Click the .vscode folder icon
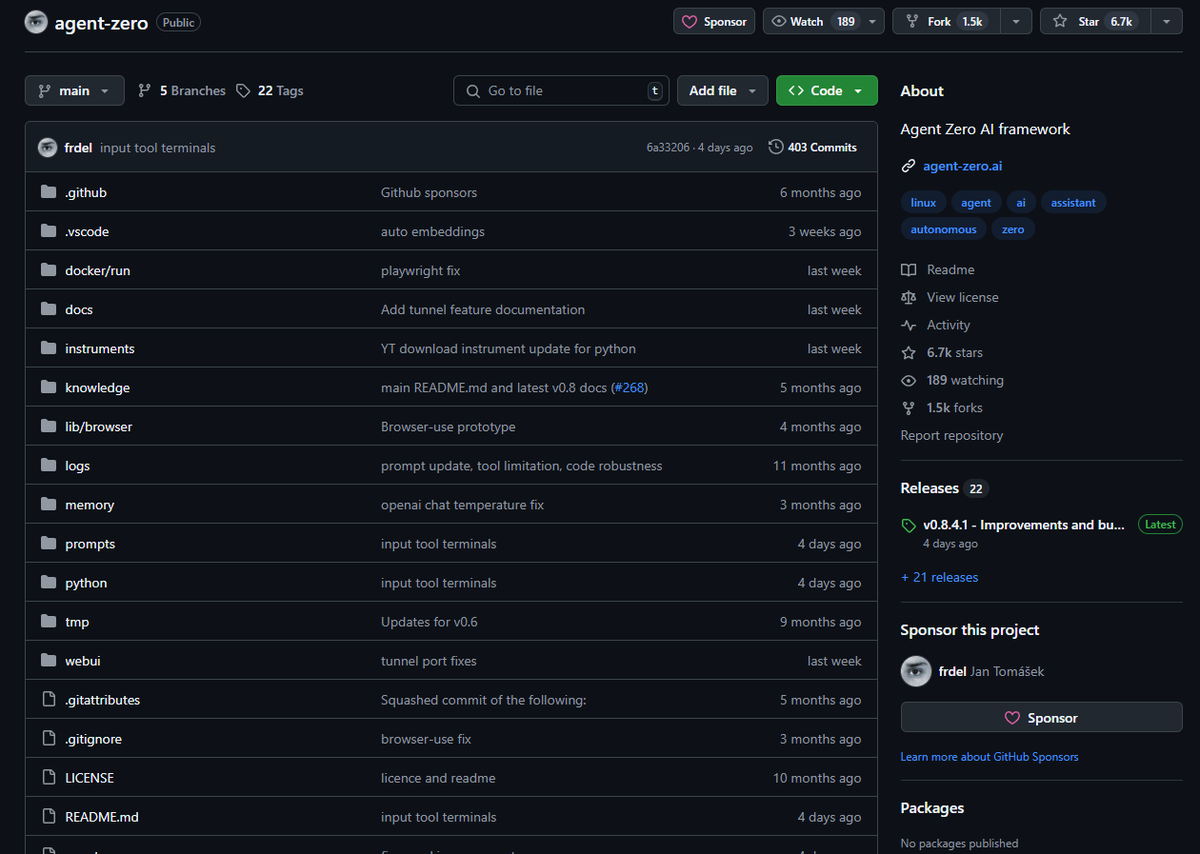Viewport: 1200px width, 854px height. coord(48,231)
